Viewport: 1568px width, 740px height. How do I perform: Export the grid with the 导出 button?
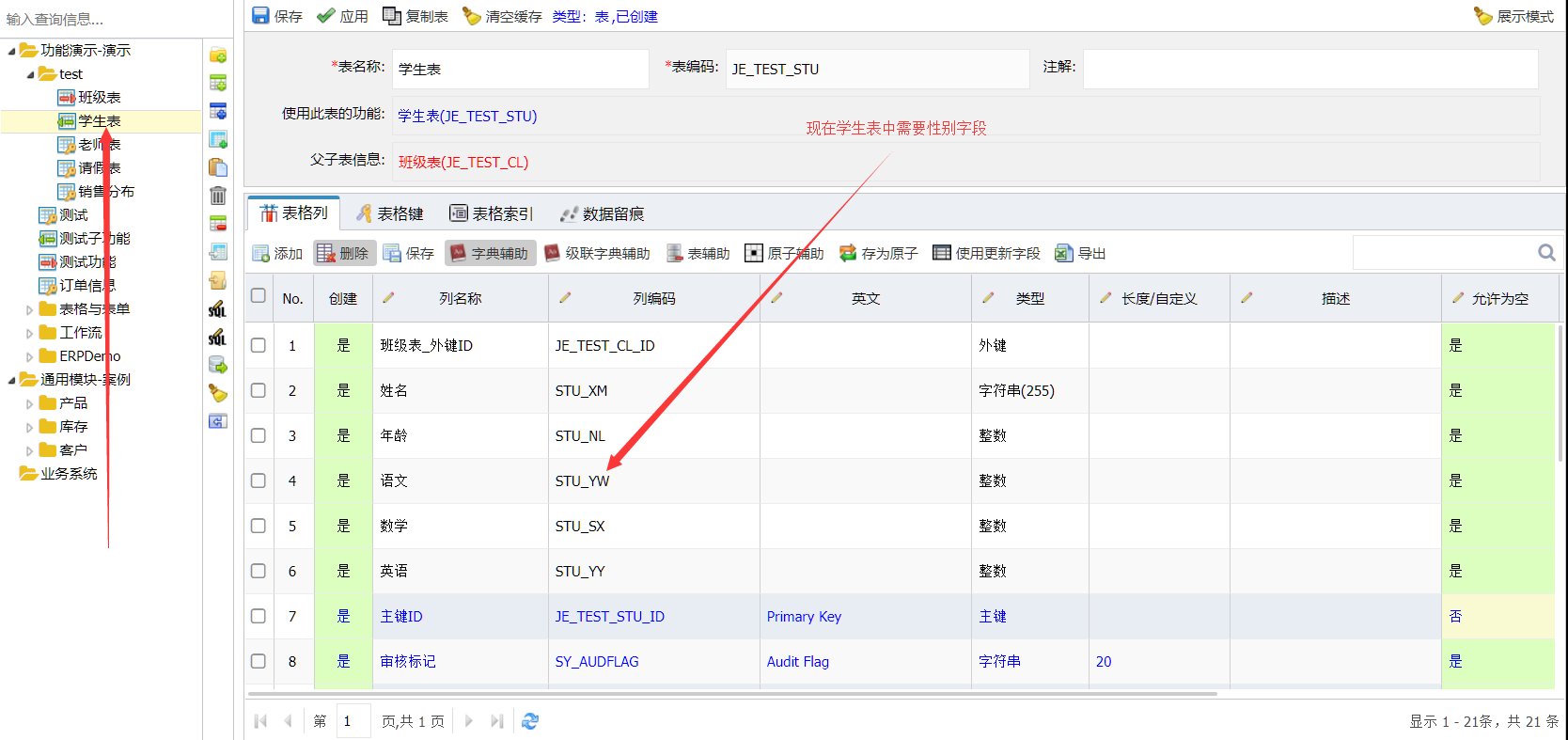coord(1080,253)
